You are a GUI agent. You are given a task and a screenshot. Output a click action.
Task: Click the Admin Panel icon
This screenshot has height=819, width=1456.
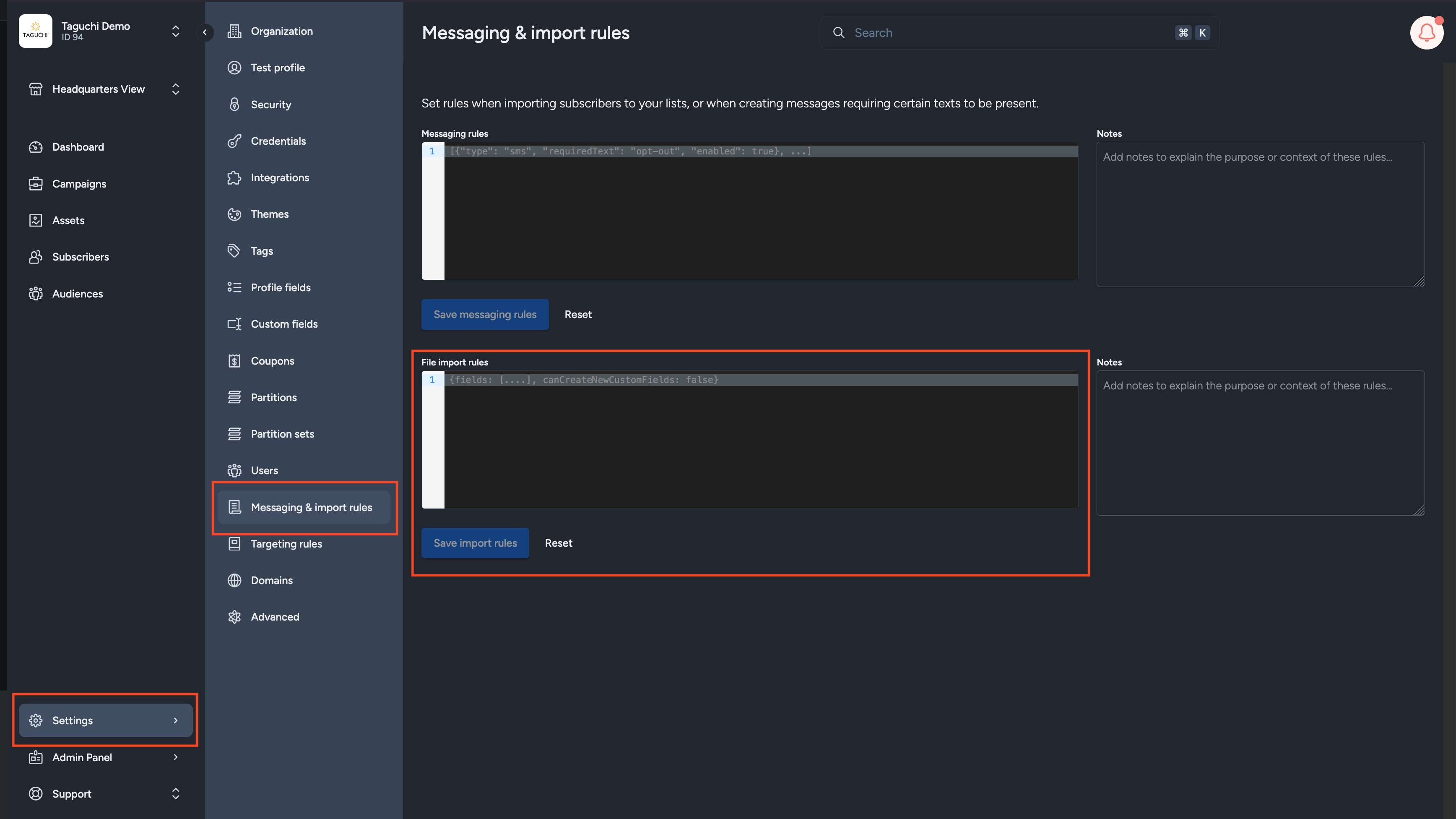[x=36, y=757]
